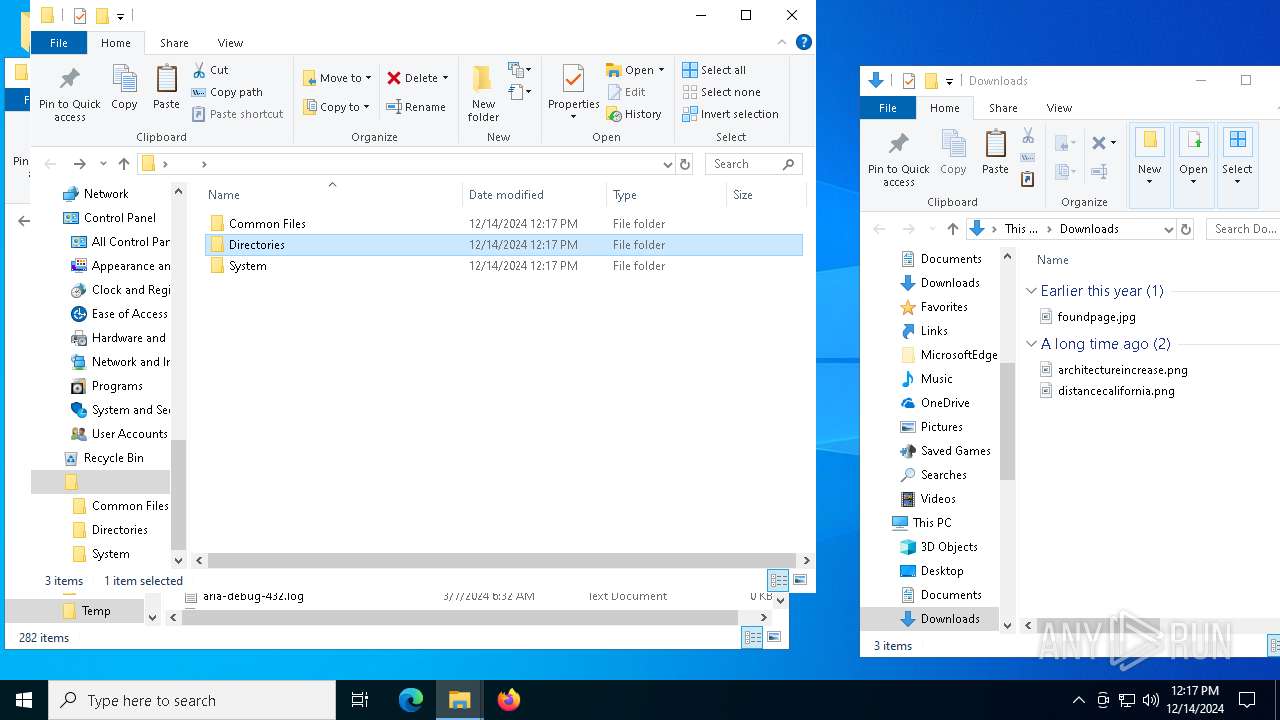Switch to View tab in Downloads window
The image size is (1280, 720).
tap(1059, 108)
